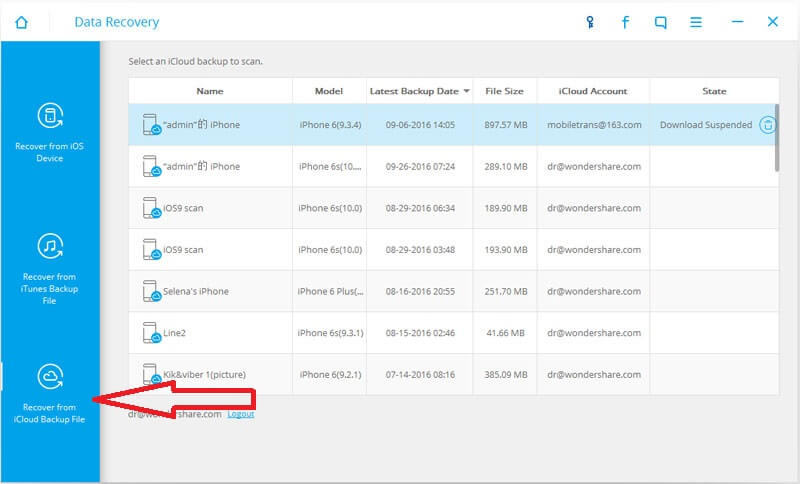The image size is (800, 484).
Task: Click model iPhone 6s(9.3.1) cell
Action: 330,333
